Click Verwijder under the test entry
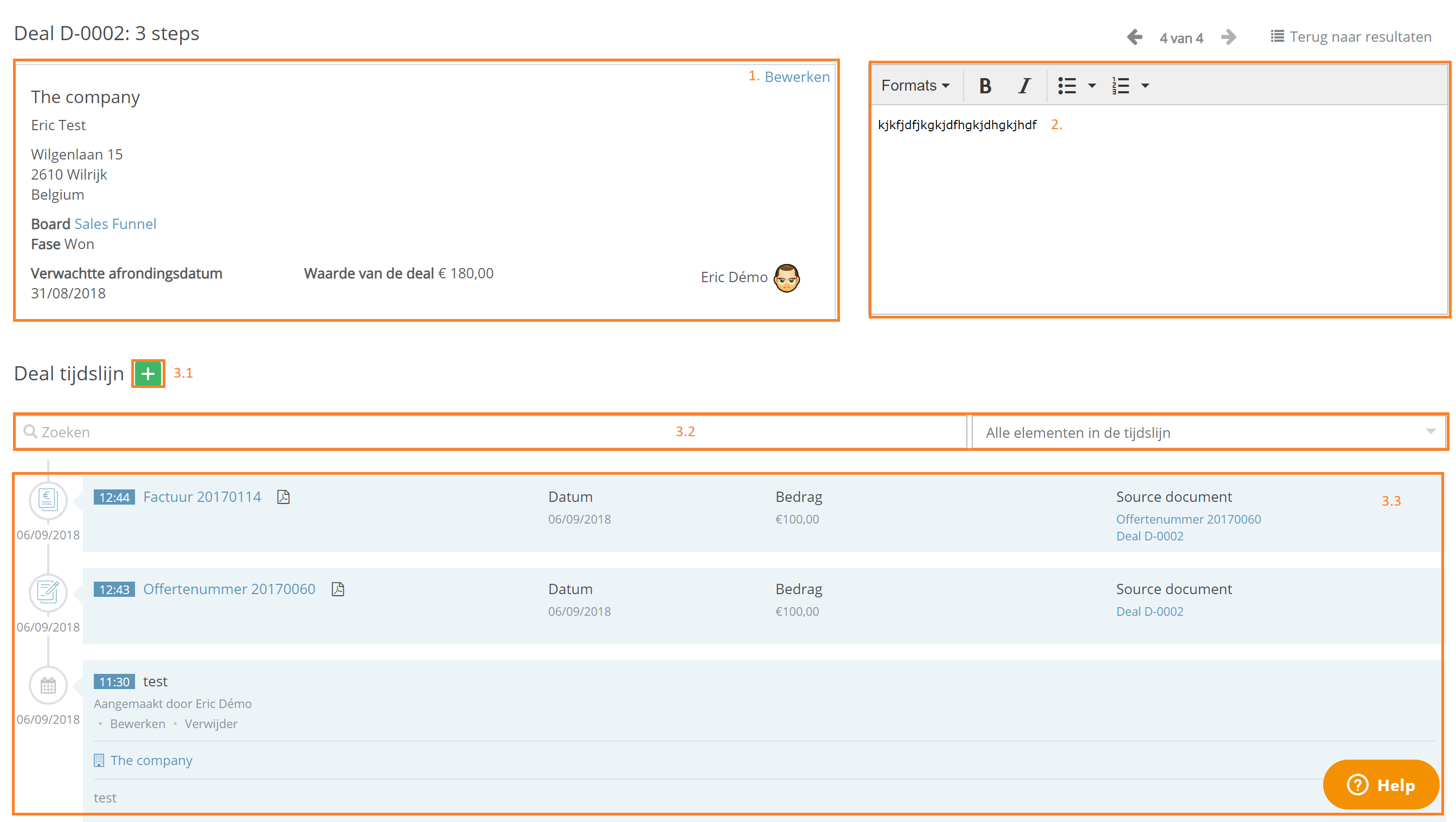This screenshot has width=1456, height=822. pos(211,724)
